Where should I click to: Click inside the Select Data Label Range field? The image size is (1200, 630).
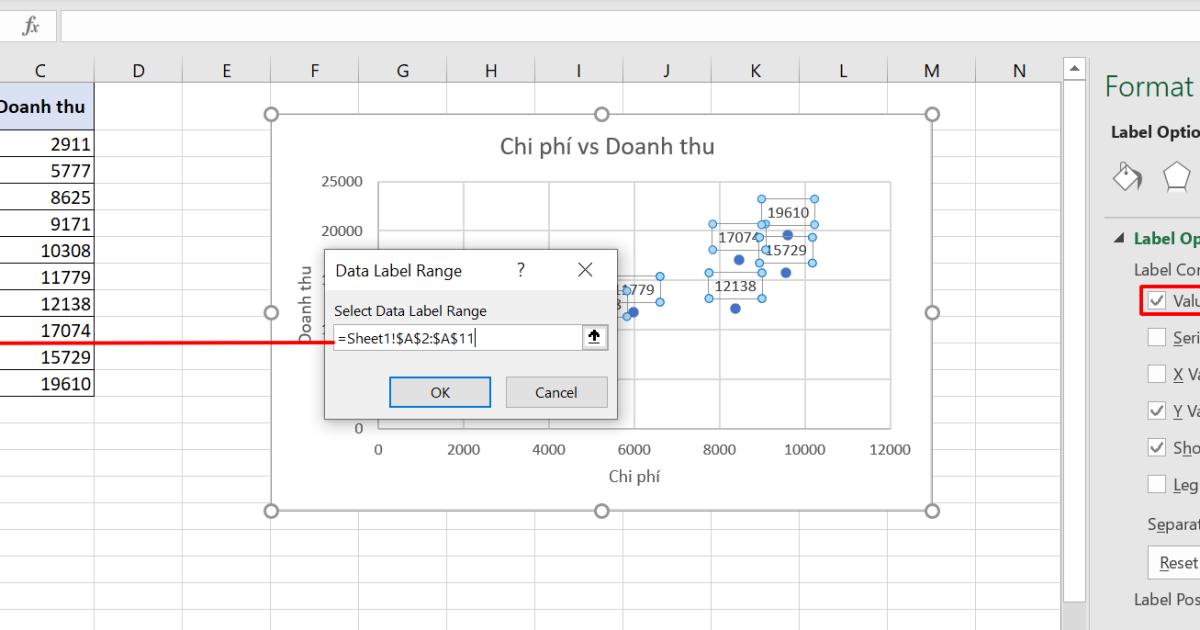pyautogui.click(x=460, y=337)
